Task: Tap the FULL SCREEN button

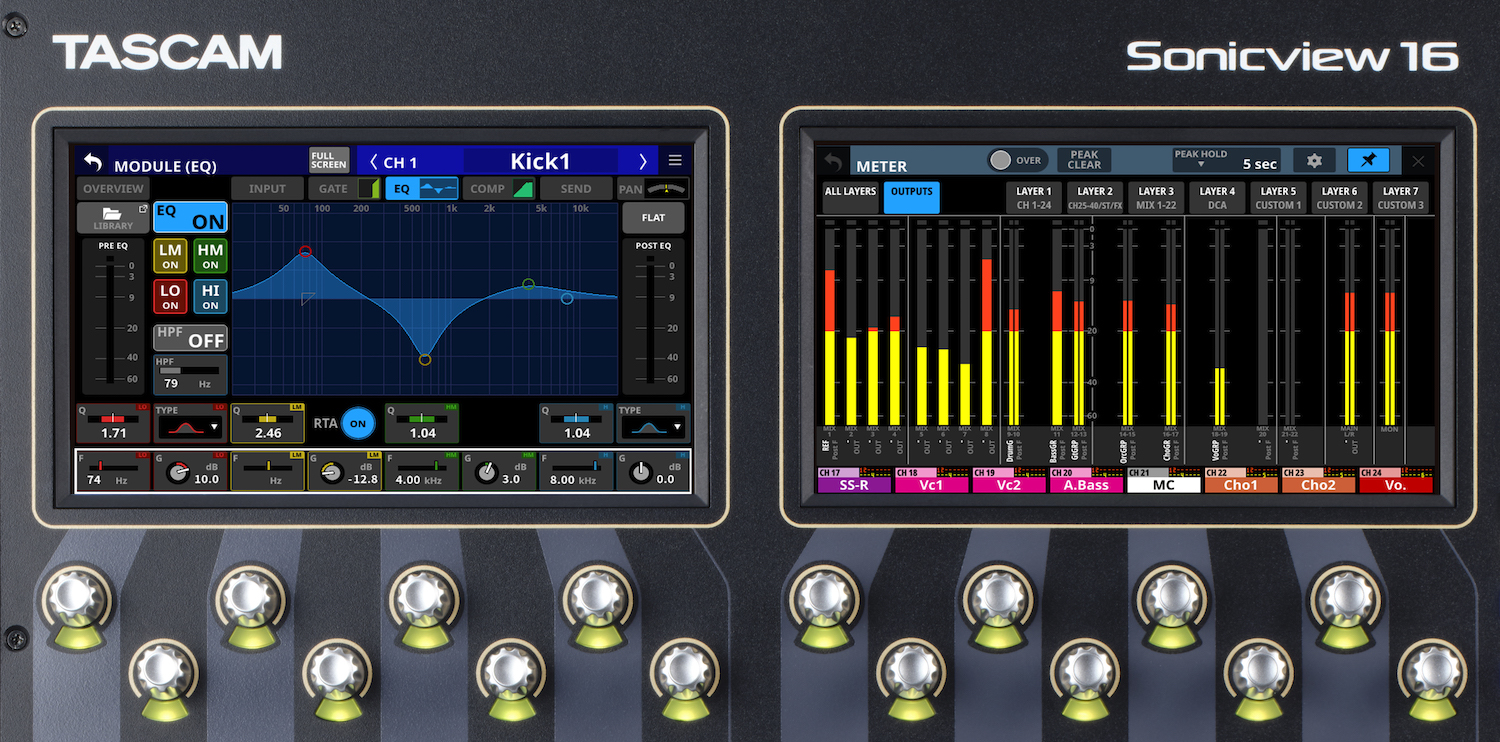Action: pos(329,161)
